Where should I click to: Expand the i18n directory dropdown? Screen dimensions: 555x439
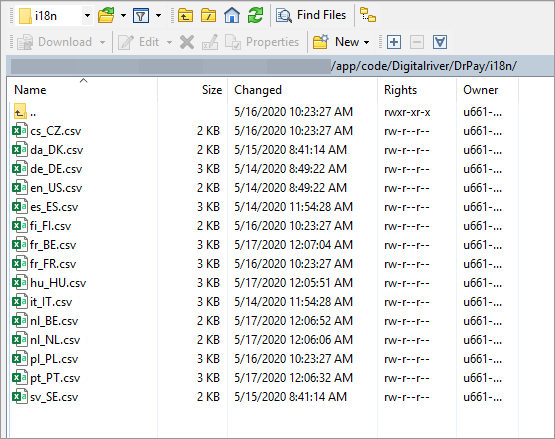coord(87,16)
